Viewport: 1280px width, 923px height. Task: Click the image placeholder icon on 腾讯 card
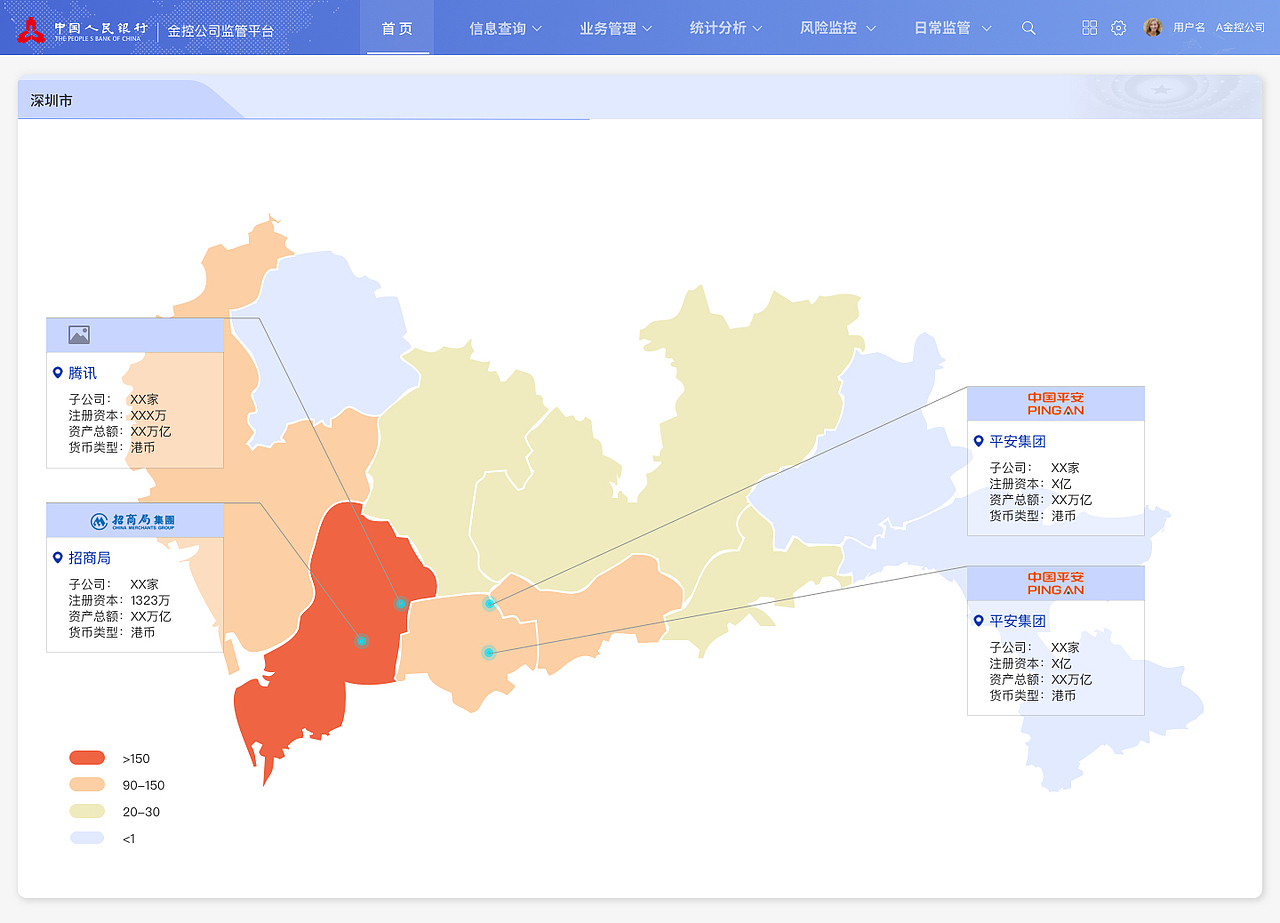click(x=79, y=335)
